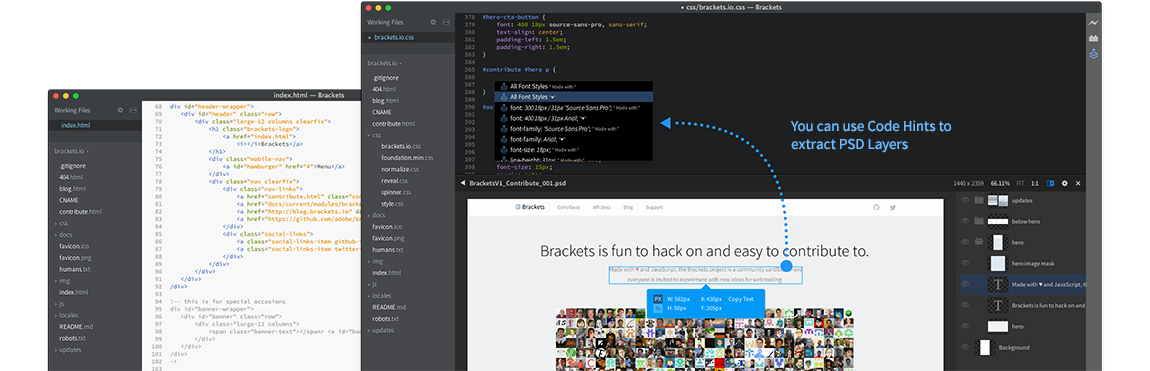
Task: Select percent unit in measurement popup
Action: click(x=658, y=309)
